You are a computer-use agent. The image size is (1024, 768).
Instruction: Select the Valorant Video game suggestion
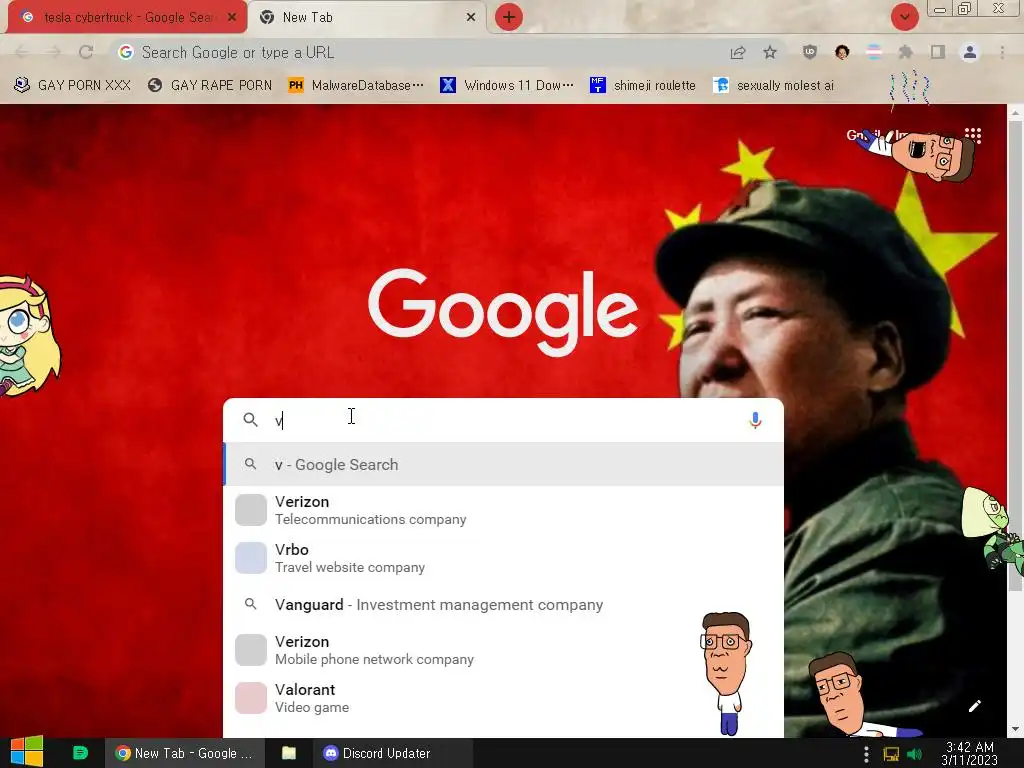point(503,698)
